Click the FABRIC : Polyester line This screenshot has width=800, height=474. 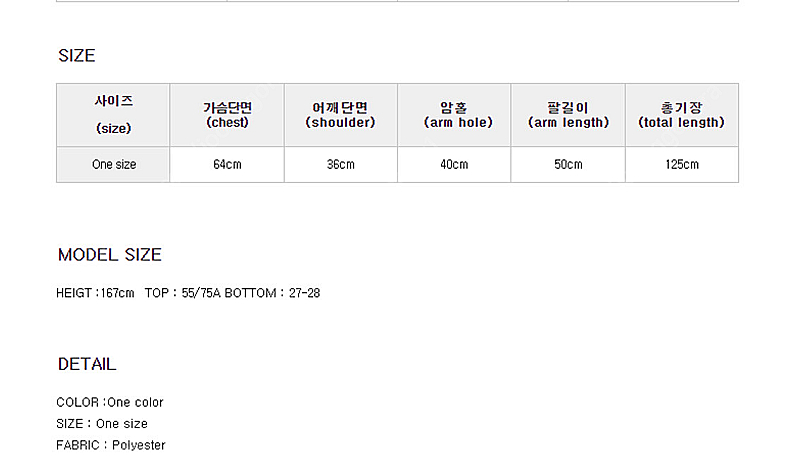(x=111, y=445)
